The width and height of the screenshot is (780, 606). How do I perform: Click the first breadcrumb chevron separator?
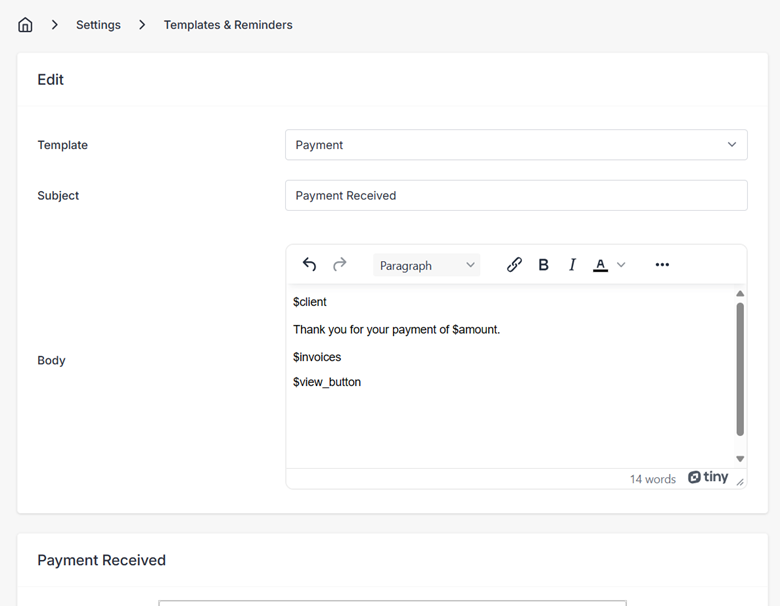(x=55, y=25)
